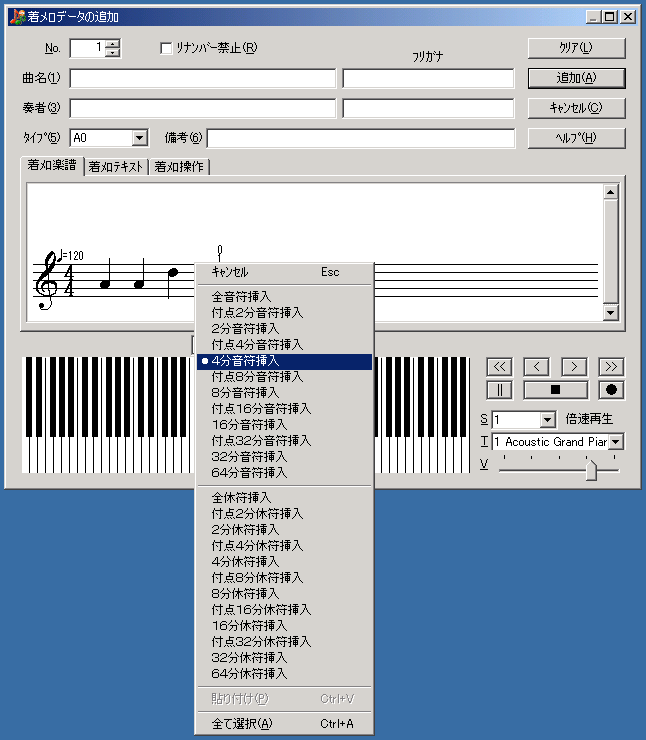The width and height of the screenshot is (646, 740).
Task: Decrease the No. value with the down spinner
Action: tap(113, 52)
